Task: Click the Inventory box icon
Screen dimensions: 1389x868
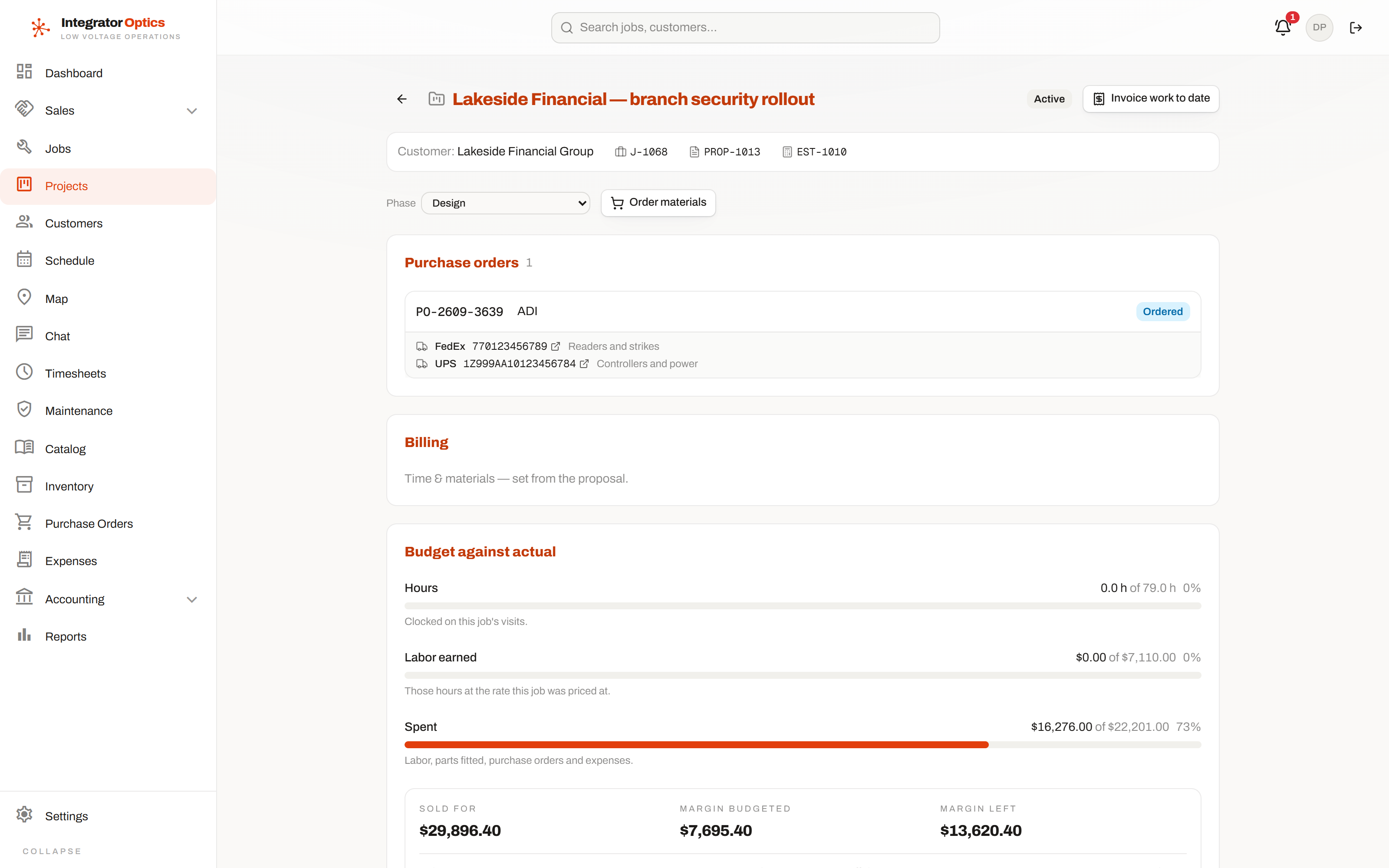Action: 24,485
